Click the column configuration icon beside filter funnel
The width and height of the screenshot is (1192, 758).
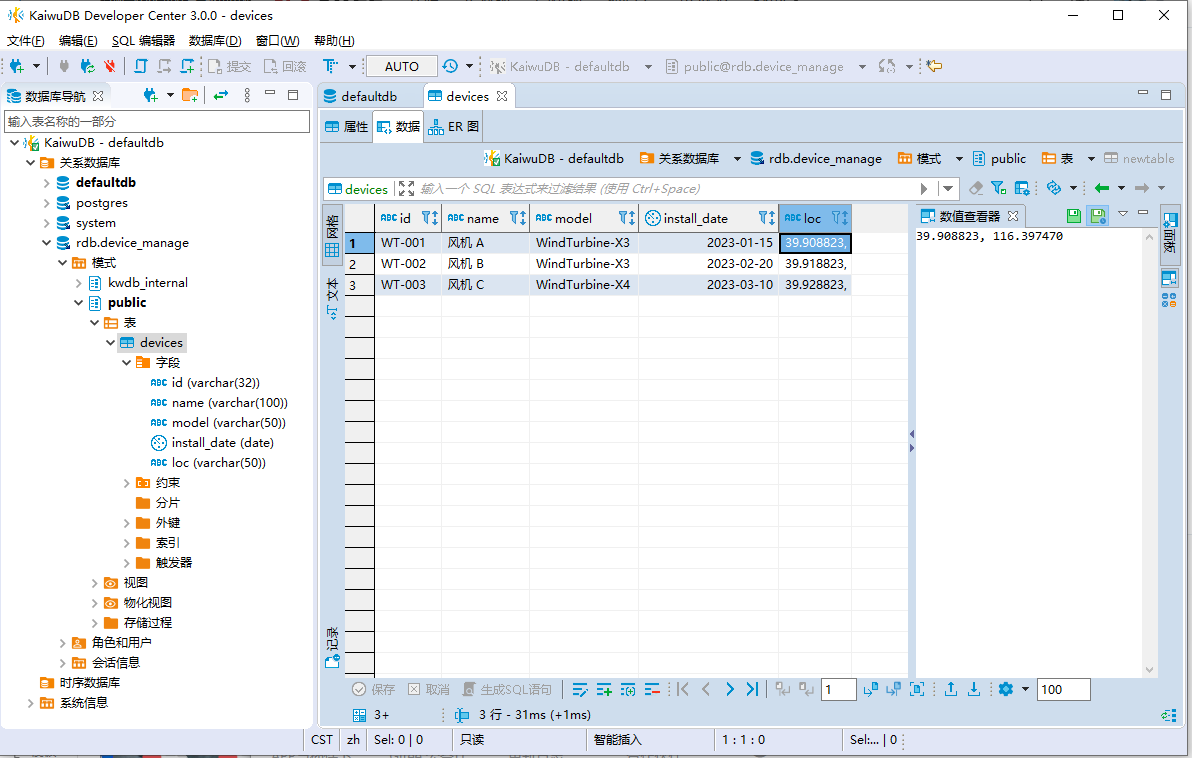[x=1022, y=188]
